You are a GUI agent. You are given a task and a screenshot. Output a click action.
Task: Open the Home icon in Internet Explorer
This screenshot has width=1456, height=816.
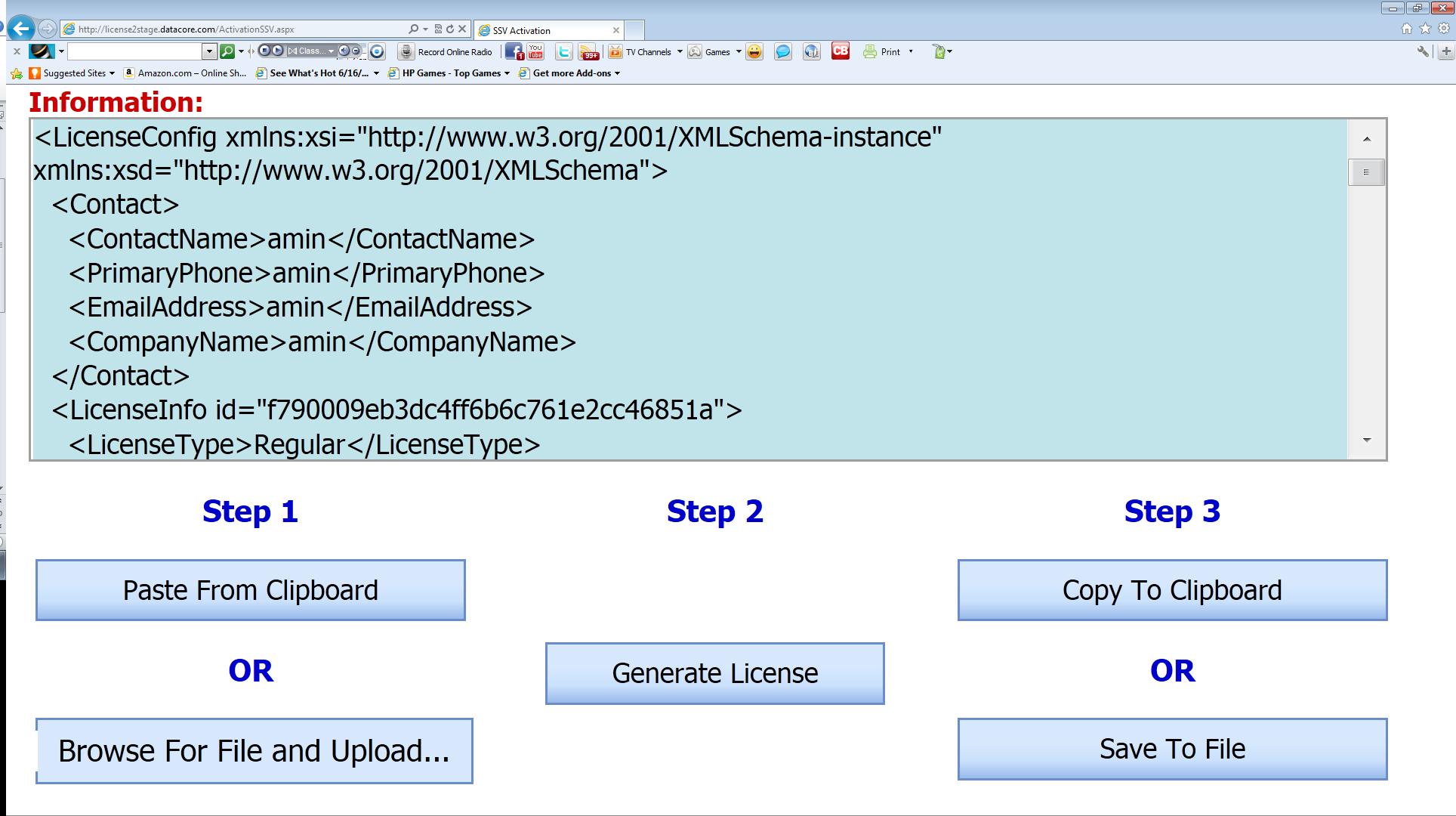click(x=1406, y=29)
